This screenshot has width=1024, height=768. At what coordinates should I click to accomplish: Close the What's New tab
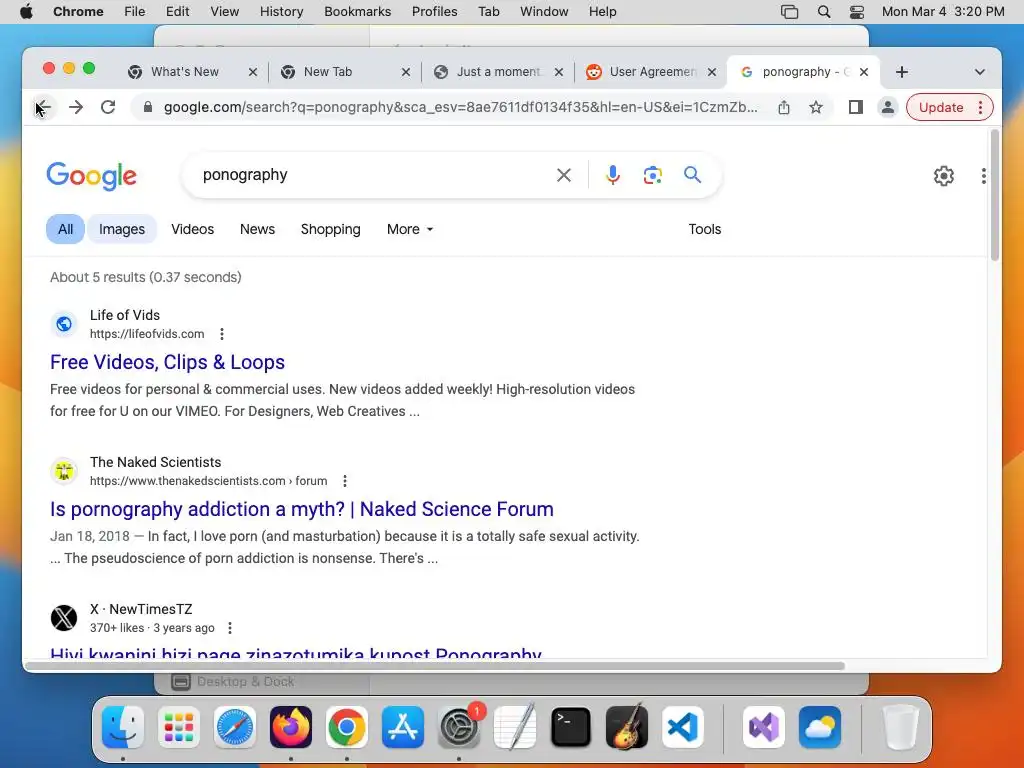pyautogui.click(x=253, y=72)
